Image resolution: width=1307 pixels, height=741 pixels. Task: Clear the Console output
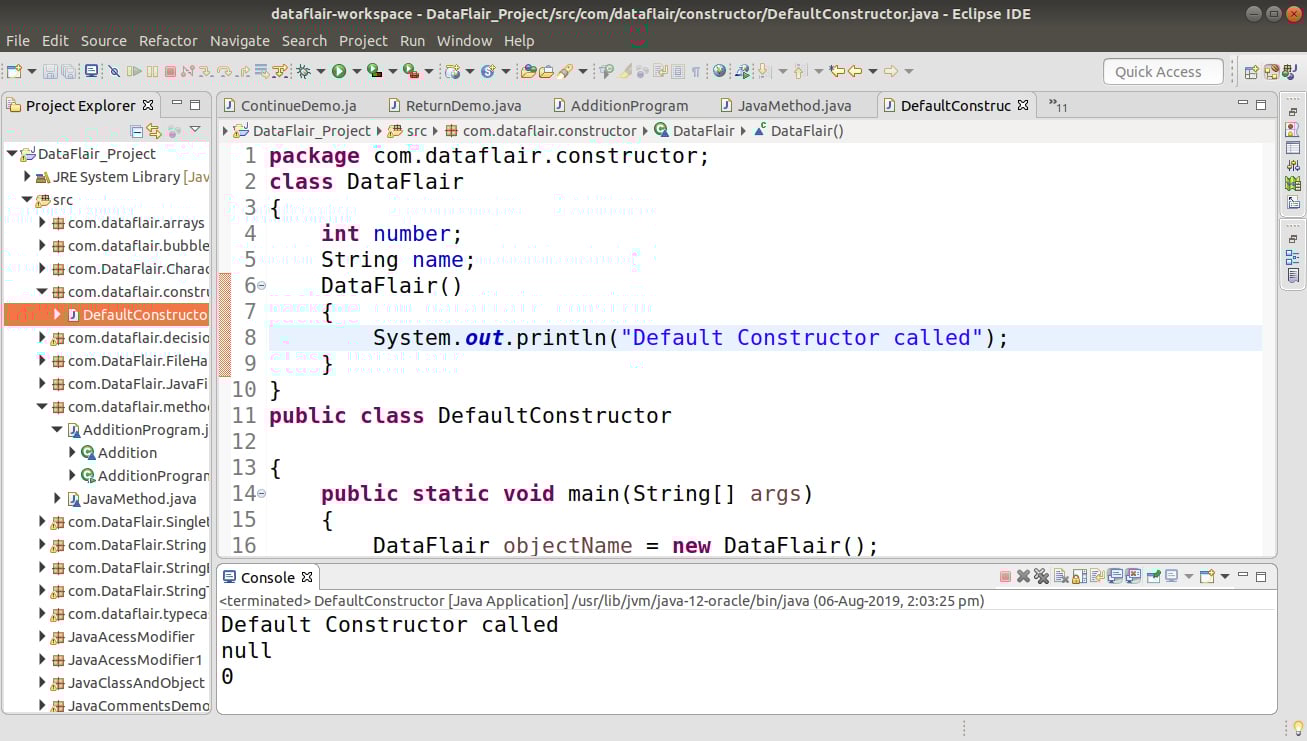pos(1060,576)
